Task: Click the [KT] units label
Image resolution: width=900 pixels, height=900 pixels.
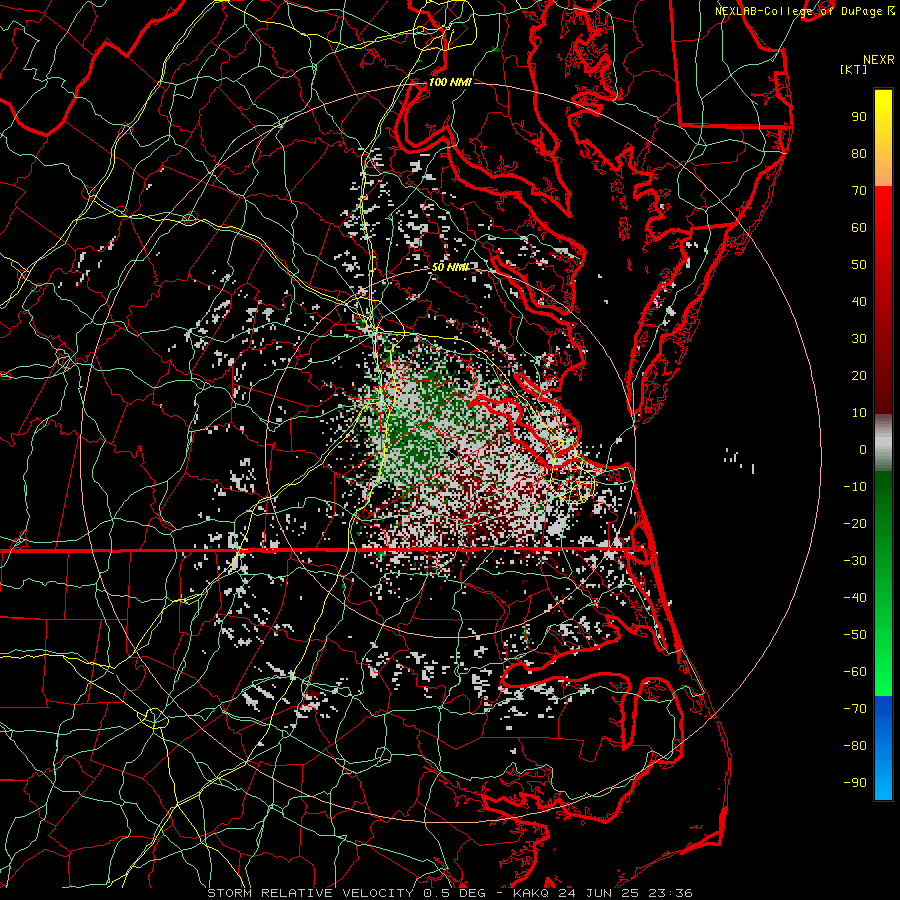Action: pos(853,69)
